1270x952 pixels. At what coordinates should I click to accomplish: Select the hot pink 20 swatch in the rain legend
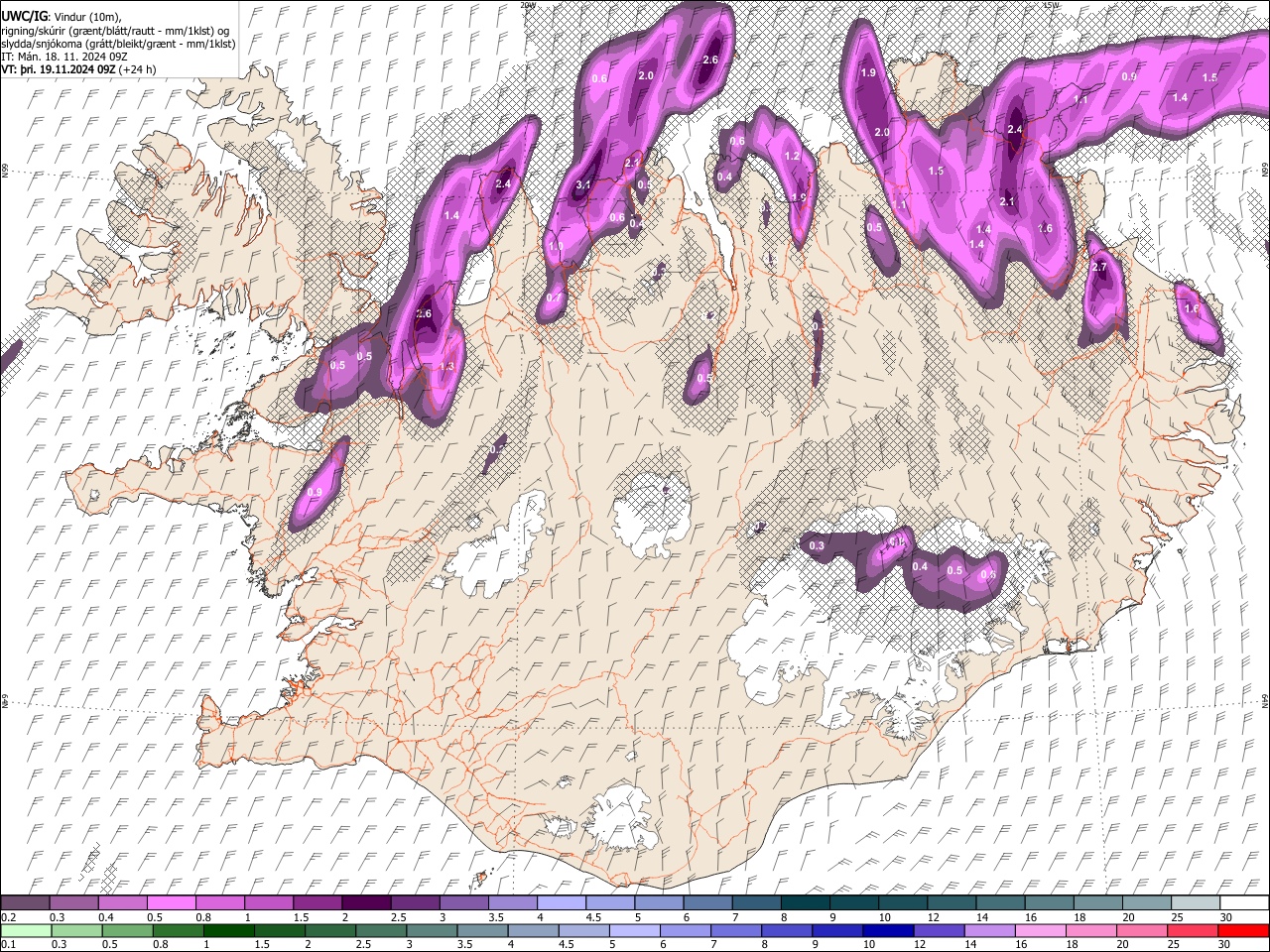(1142, 930)
